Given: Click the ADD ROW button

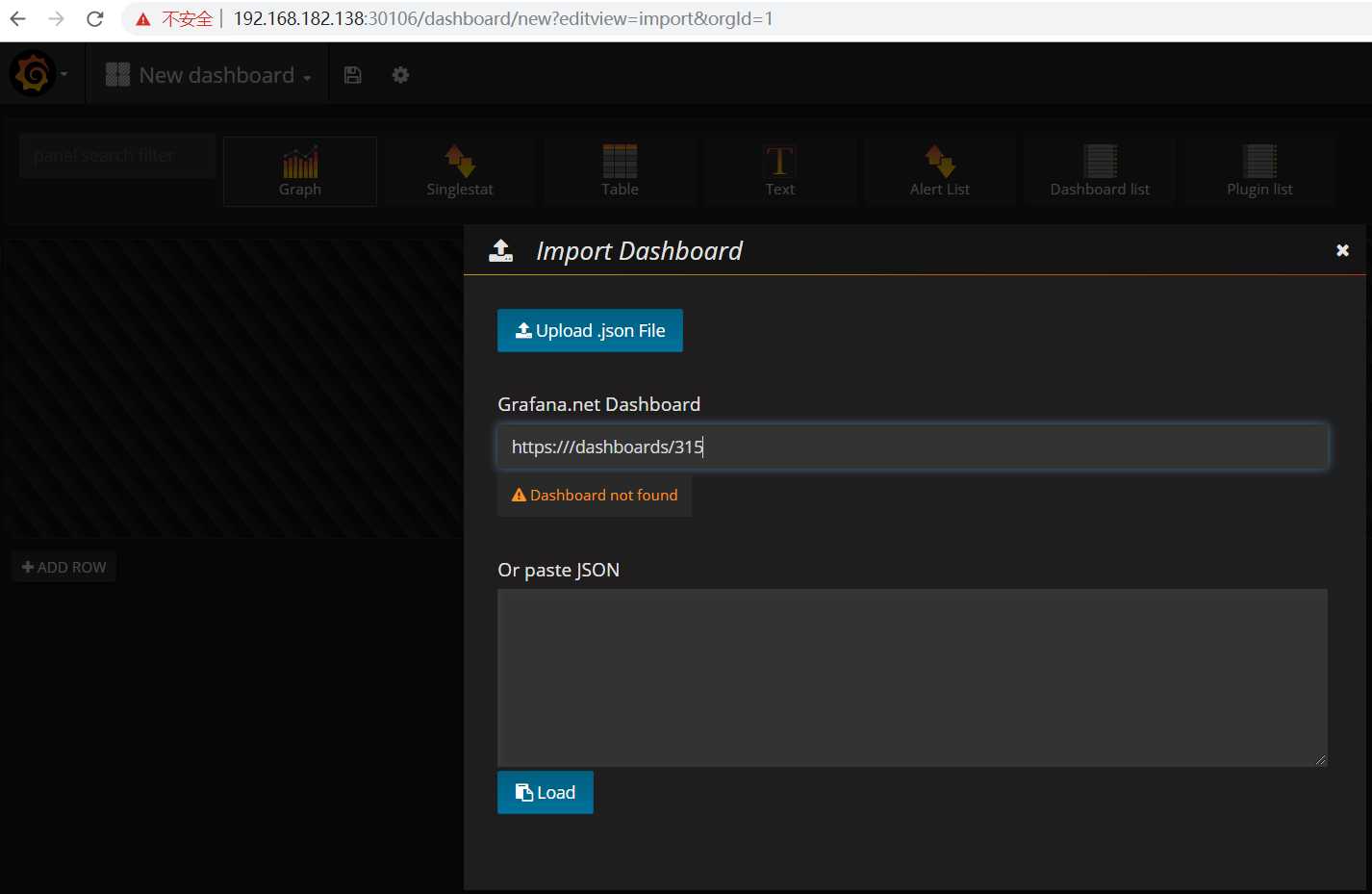Looking at the screenshot, I should (64, 567).
